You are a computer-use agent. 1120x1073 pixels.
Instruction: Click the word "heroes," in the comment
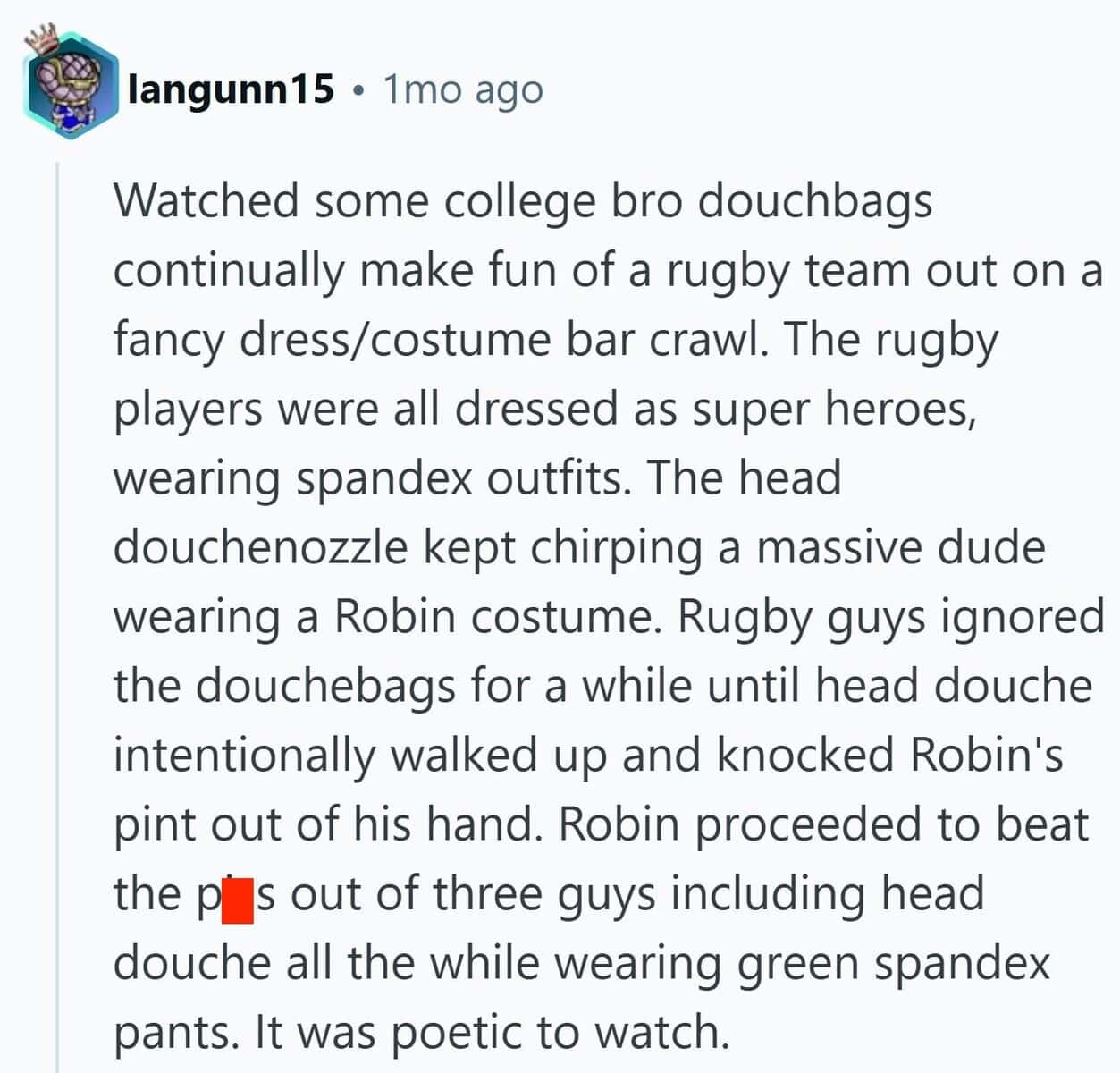pyautogui.click(x=900, y=410)
